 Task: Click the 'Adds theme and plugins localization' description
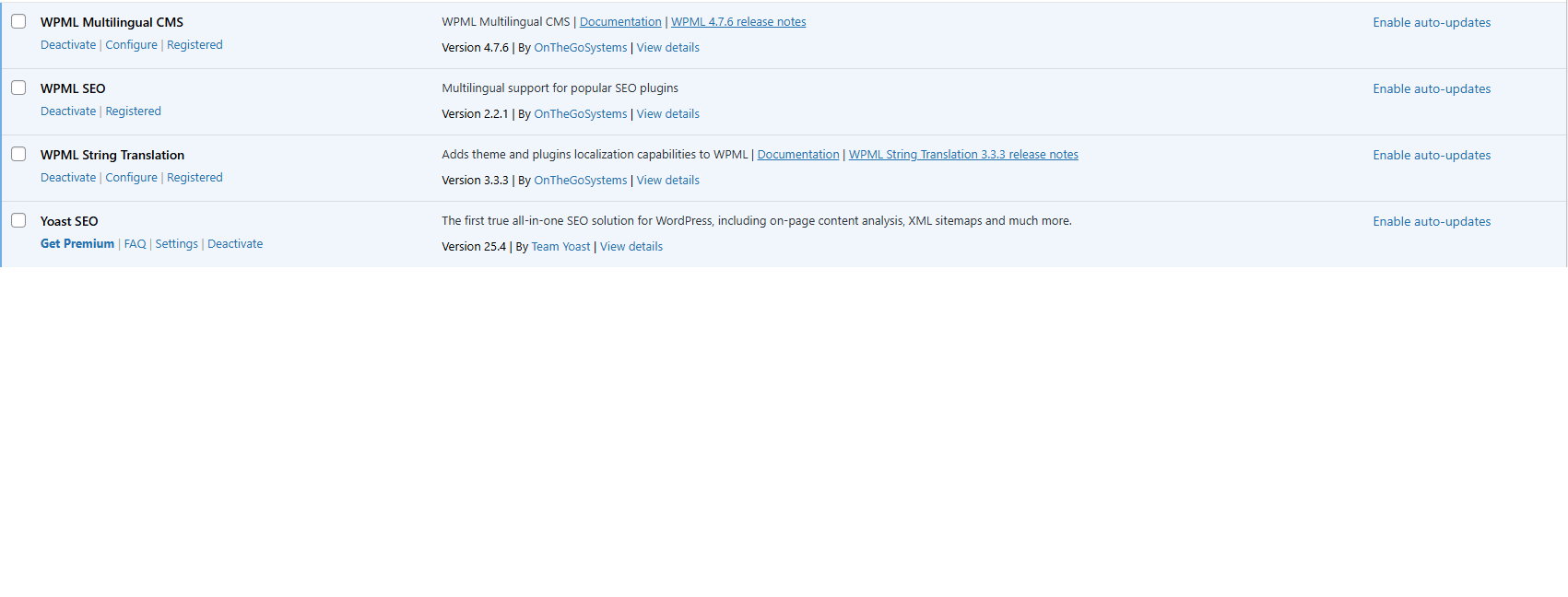(x=595, y=155)
